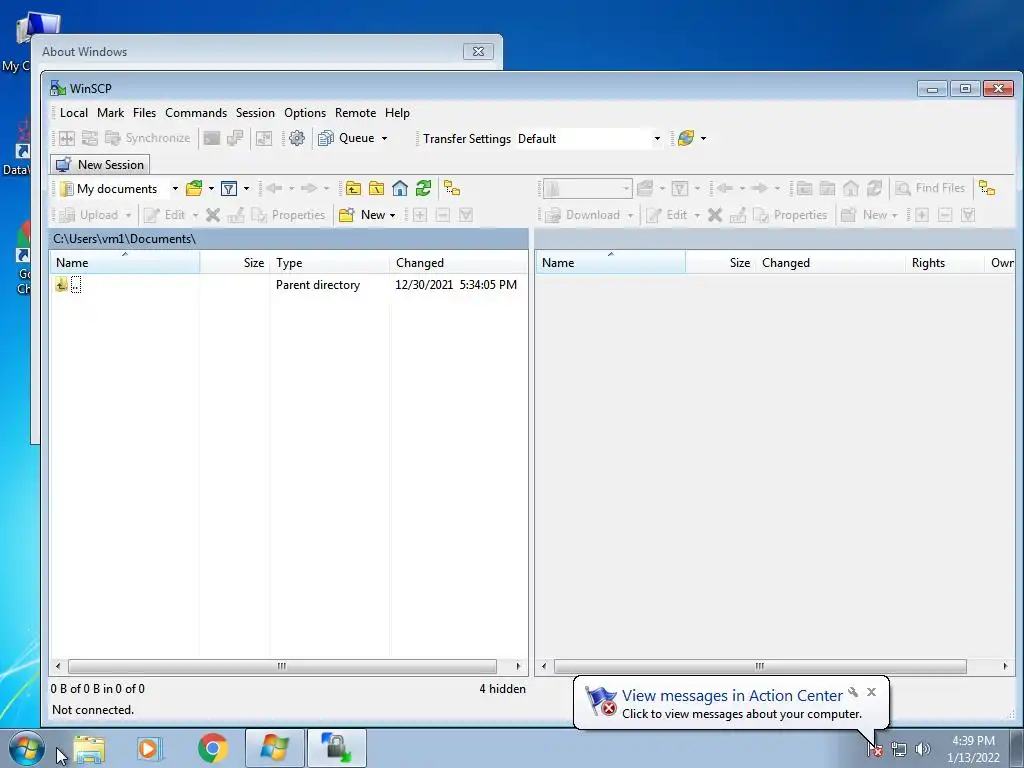Image resolution: width=1024 pixels, height=768 pixels.
Task: Click the local Properties button
Action: (x=288, y=215)
